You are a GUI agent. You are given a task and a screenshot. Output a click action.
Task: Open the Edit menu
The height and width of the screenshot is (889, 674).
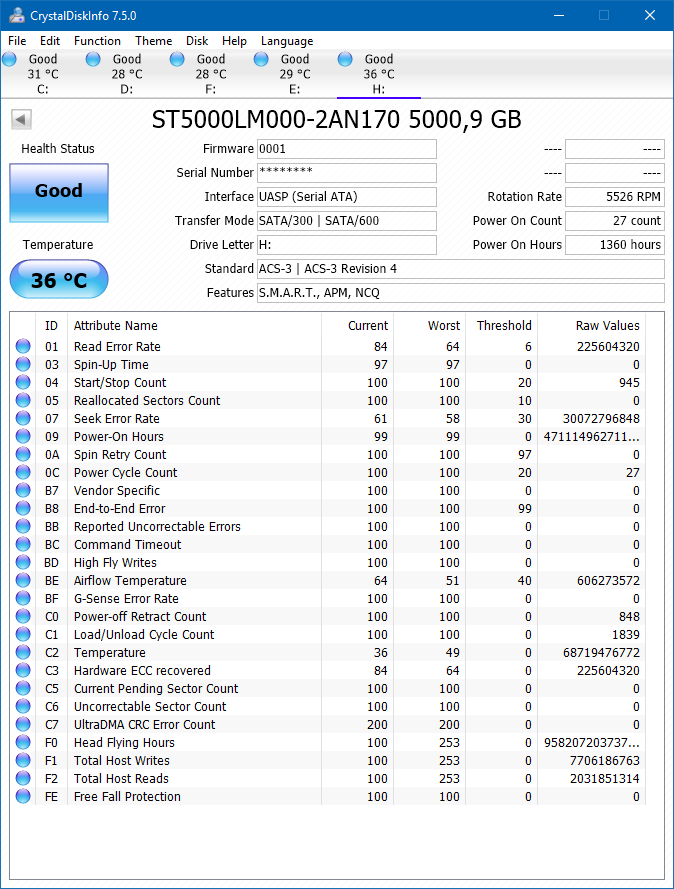pyautogui.click(x=50, y=41)
